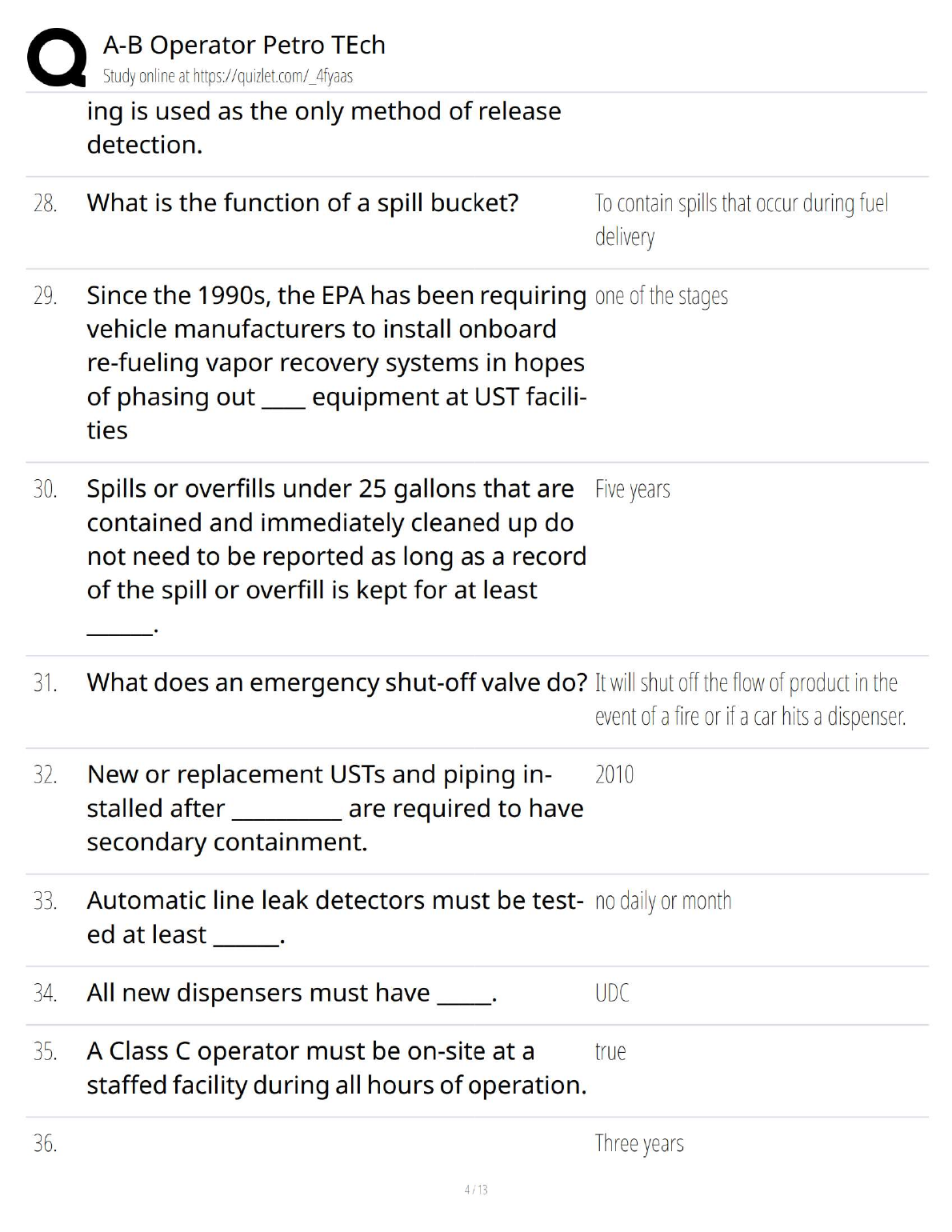This screenshot has width=952, height=1232.
Task: Select the "Five years" answer
Action: (632, 489)
